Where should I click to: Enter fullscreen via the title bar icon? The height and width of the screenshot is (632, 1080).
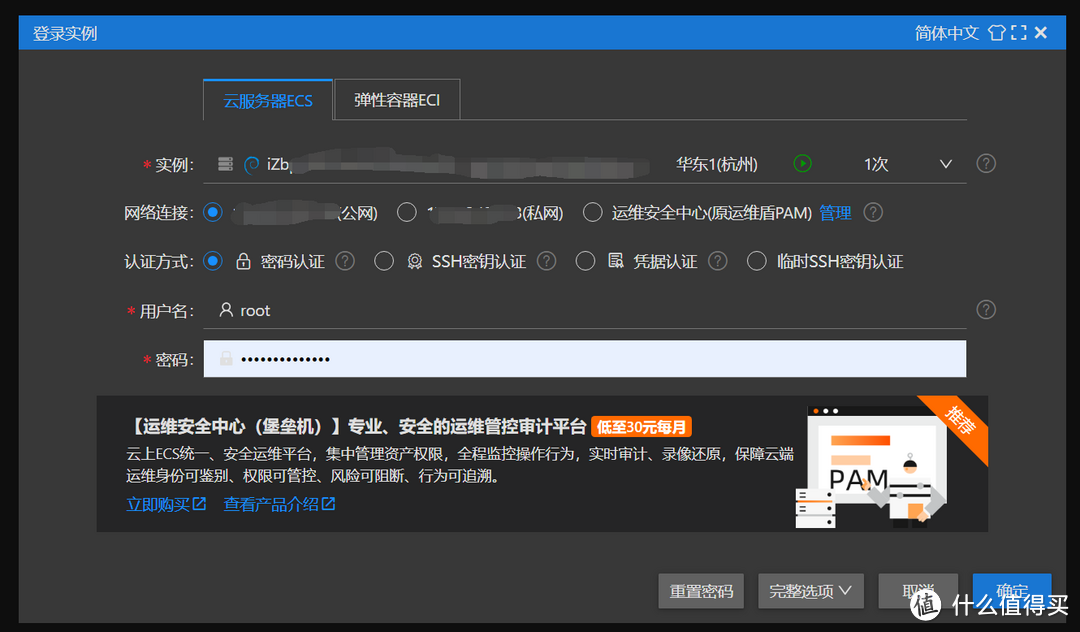[1018, 31]
